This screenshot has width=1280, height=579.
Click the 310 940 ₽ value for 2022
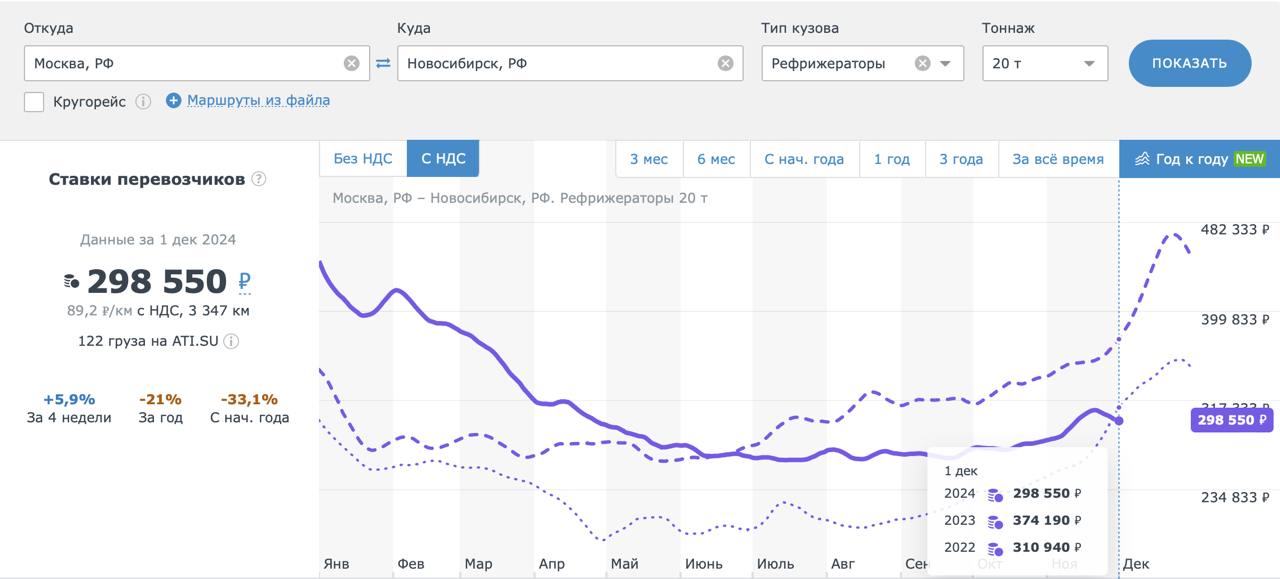[x=1047, y=548]
